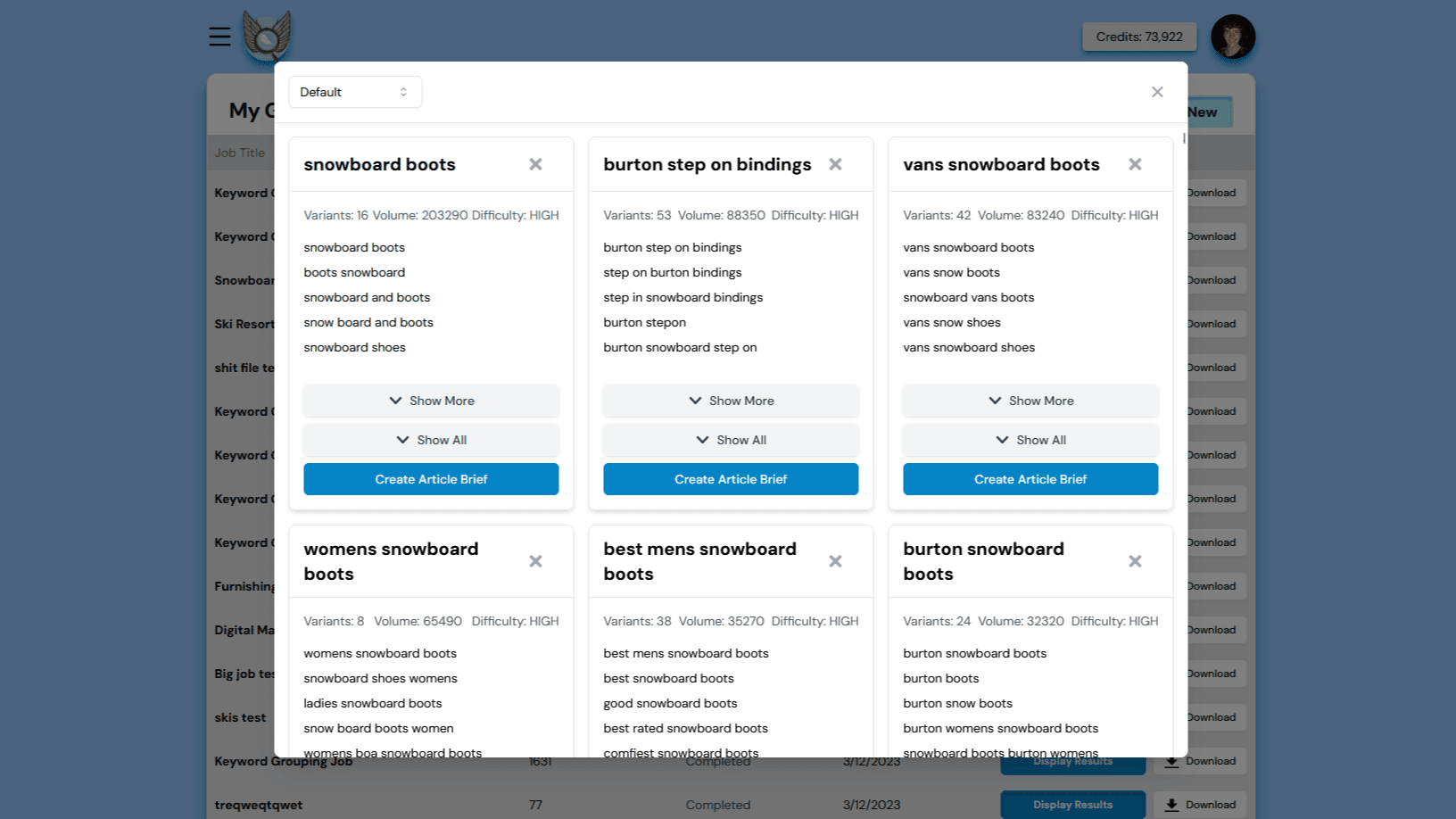This screenshot has width=1456, height=819.
Task: Click the Credits balance badge
Action: click(x=1139, y=37)
